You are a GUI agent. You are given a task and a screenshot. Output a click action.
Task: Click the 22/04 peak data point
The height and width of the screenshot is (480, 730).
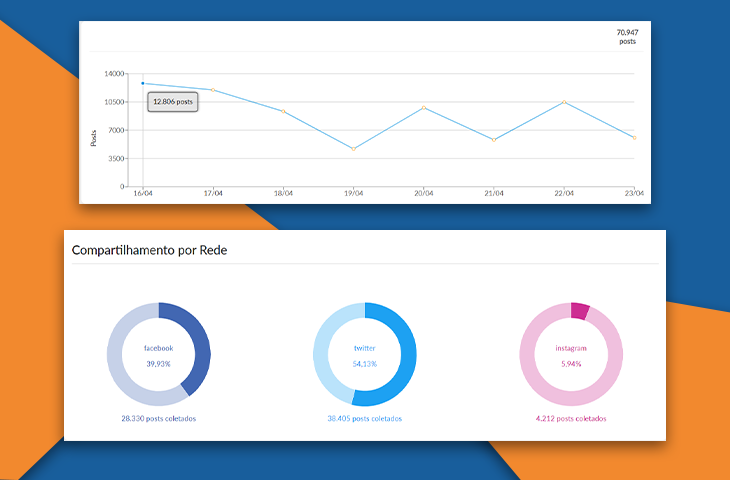click(564, 102)
